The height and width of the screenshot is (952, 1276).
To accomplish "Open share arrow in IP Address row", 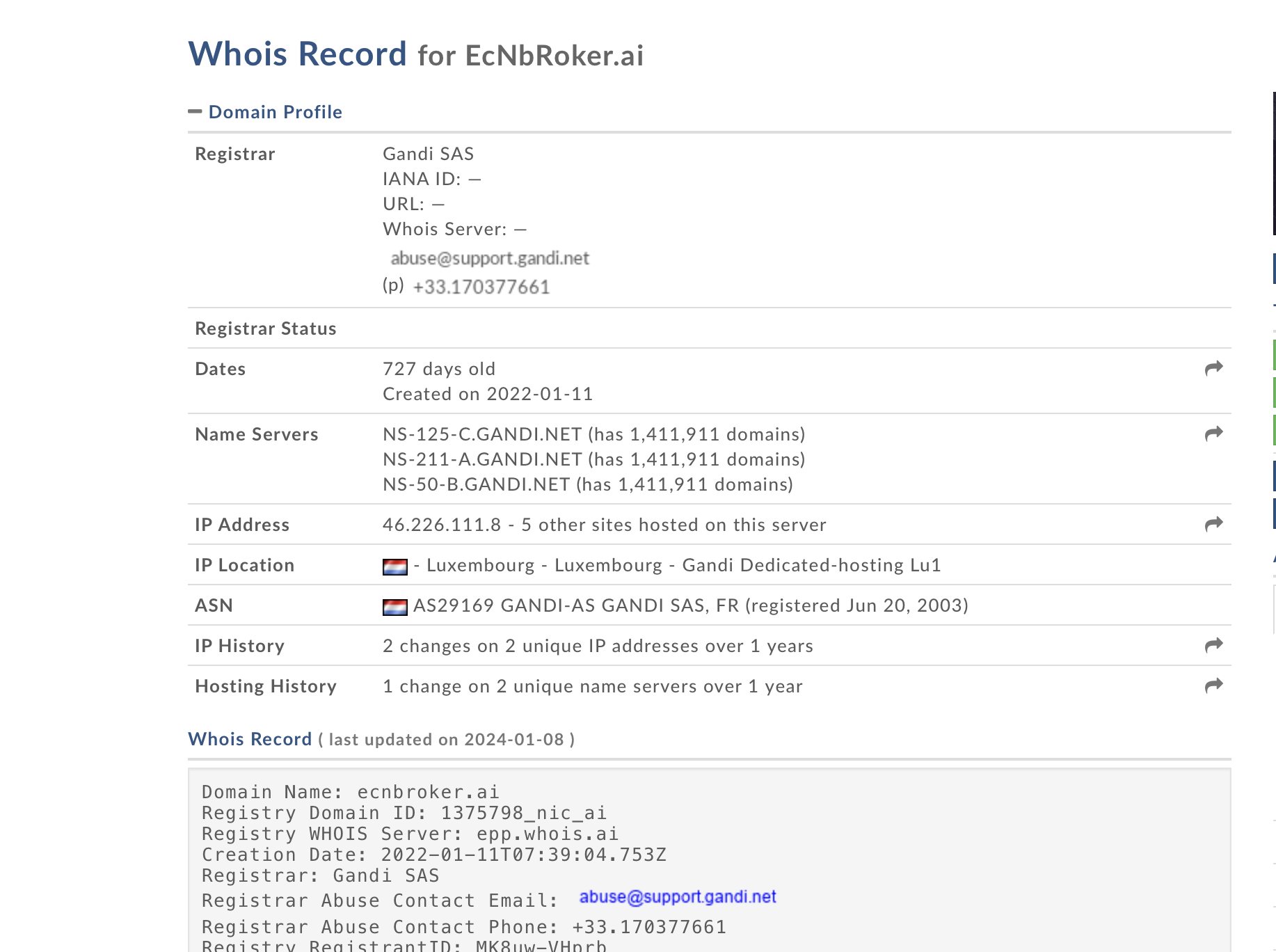I will (1214, 524).
